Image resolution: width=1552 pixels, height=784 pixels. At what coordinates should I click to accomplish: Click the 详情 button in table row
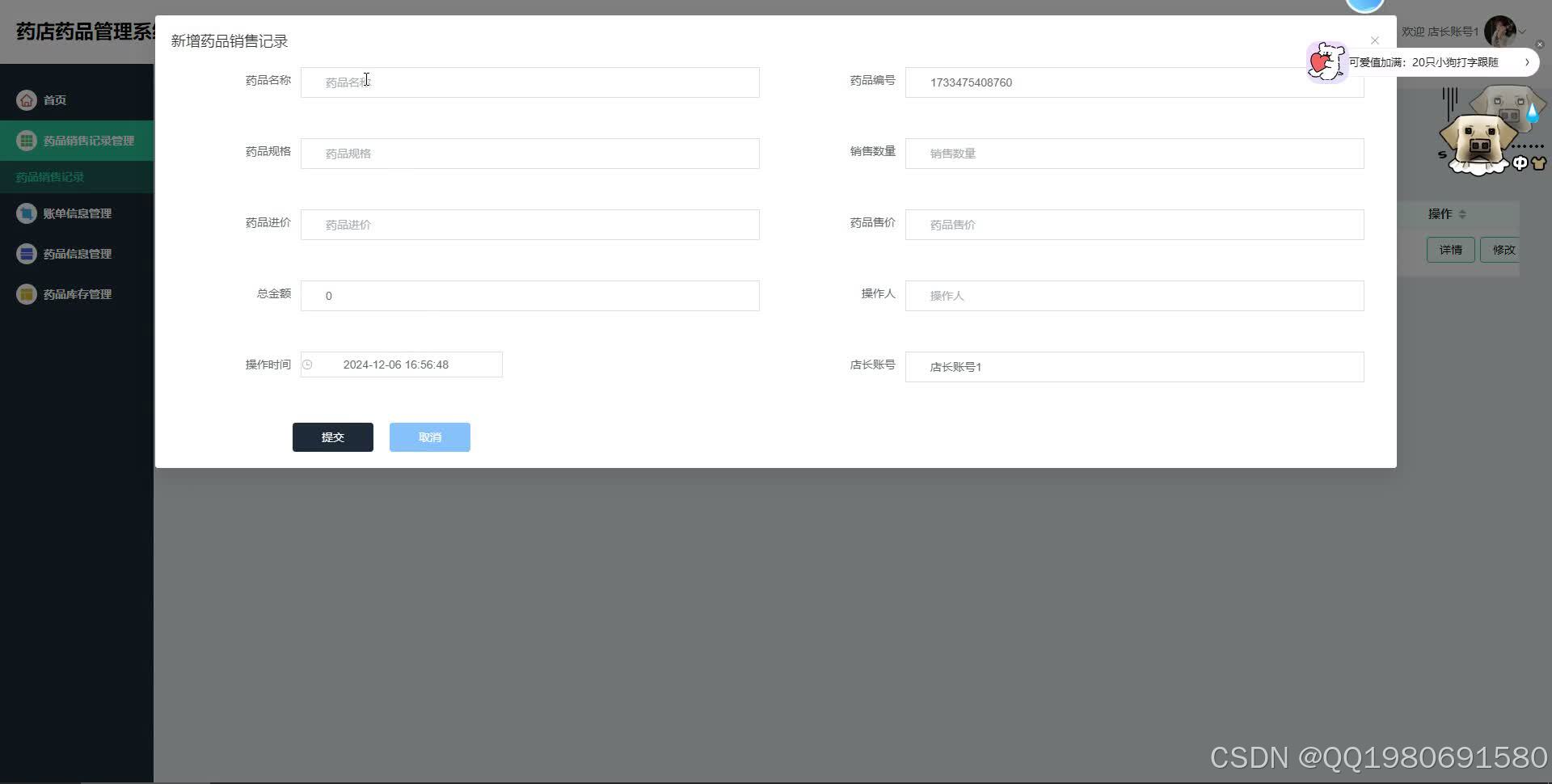(1451, 250)
